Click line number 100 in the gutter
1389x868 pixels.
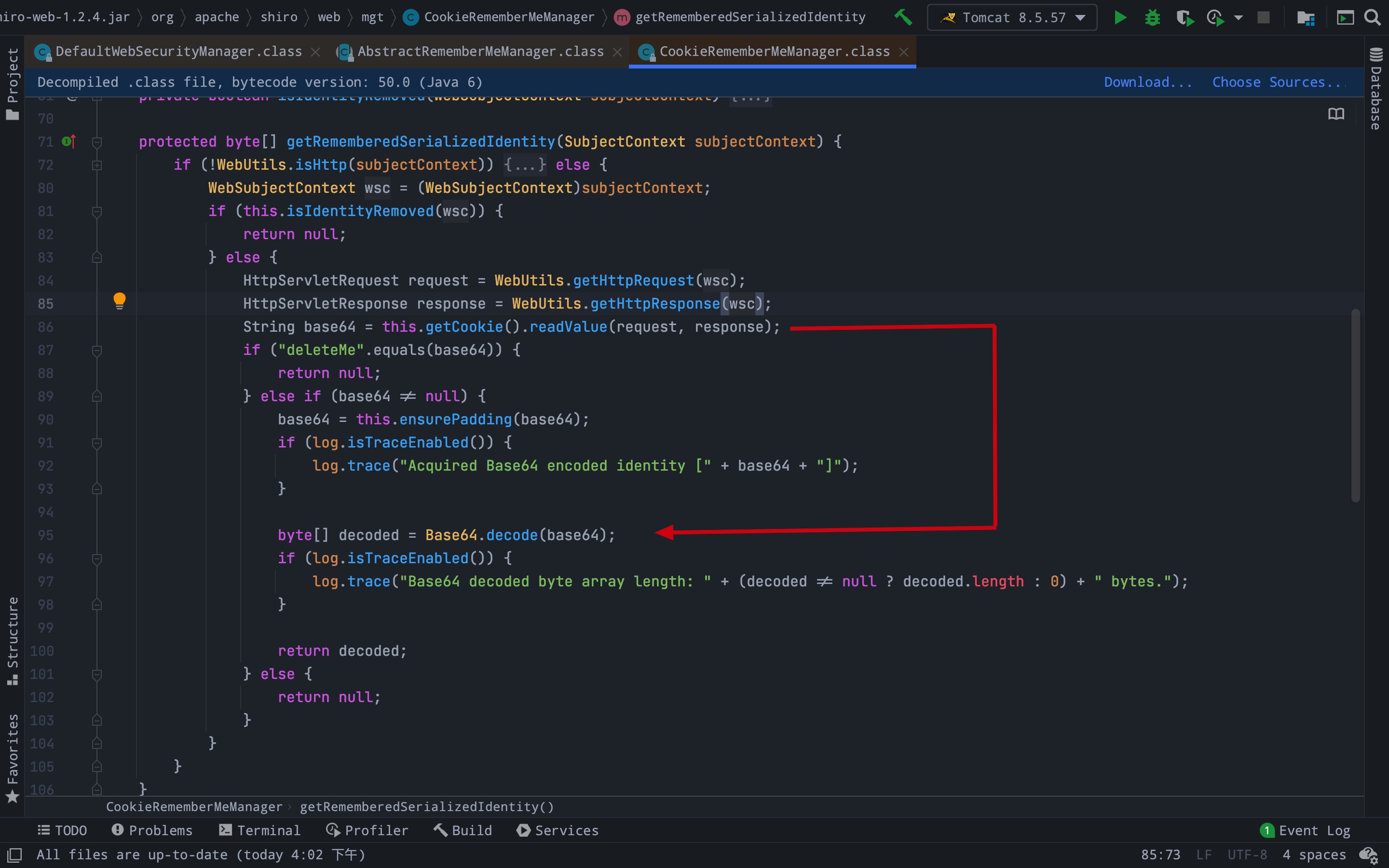(x=42, y=651)
